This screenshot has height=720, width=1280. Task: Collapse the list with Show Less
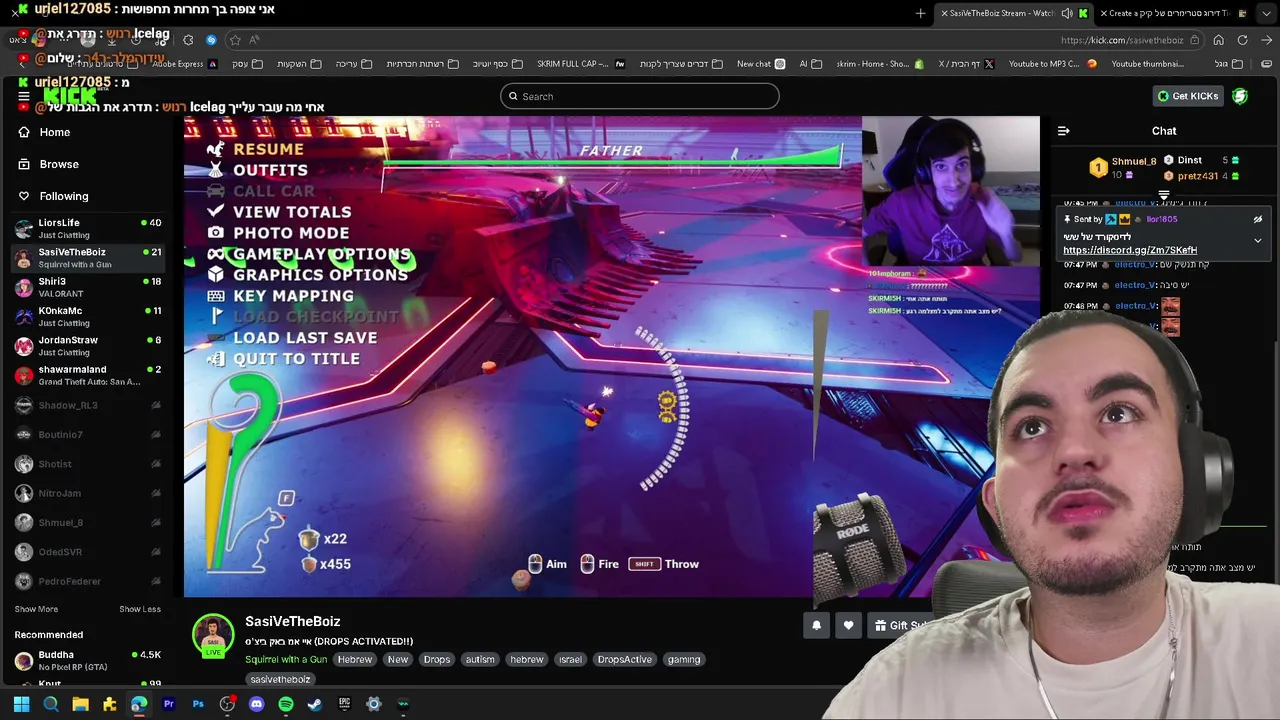(x=140, y=609)
